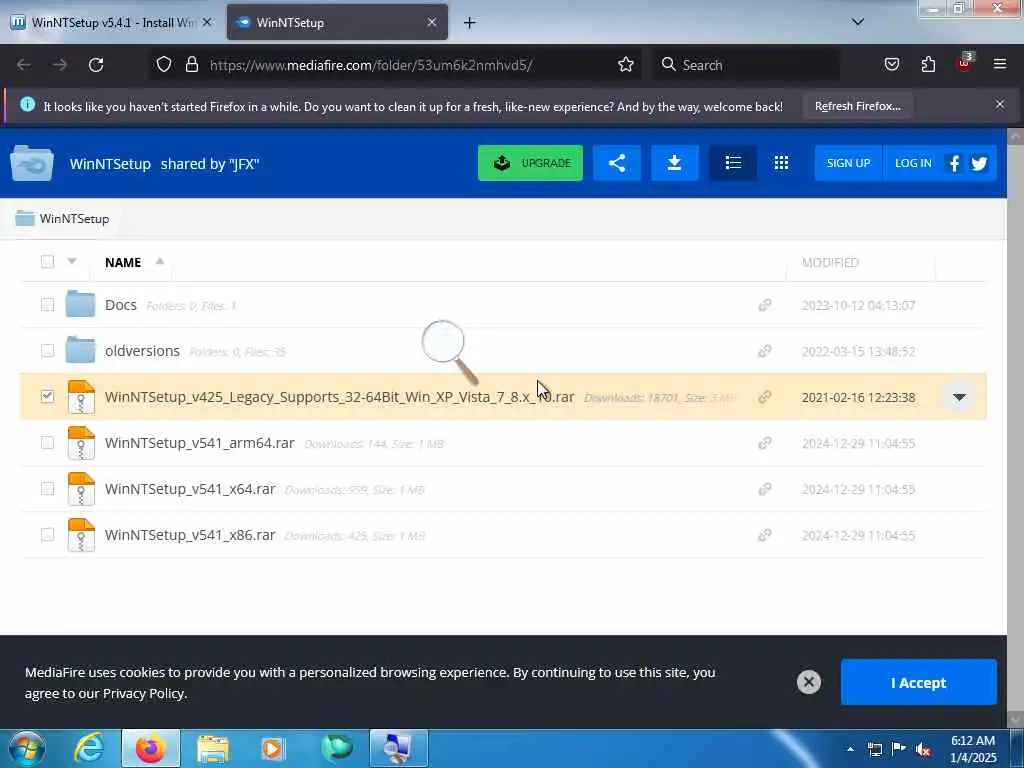Open WinNTSetup_v541_x64.rar file name
This screenshot has height=768, width=1024.
tap(190, 489)
